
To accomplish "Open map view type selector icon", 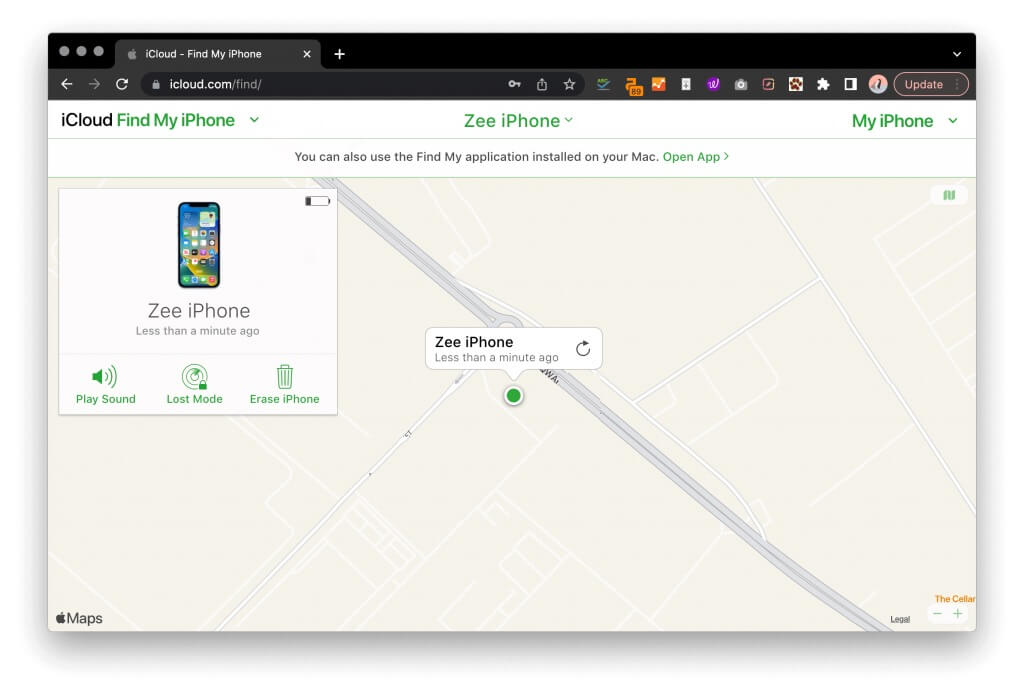I will [948, 195].
